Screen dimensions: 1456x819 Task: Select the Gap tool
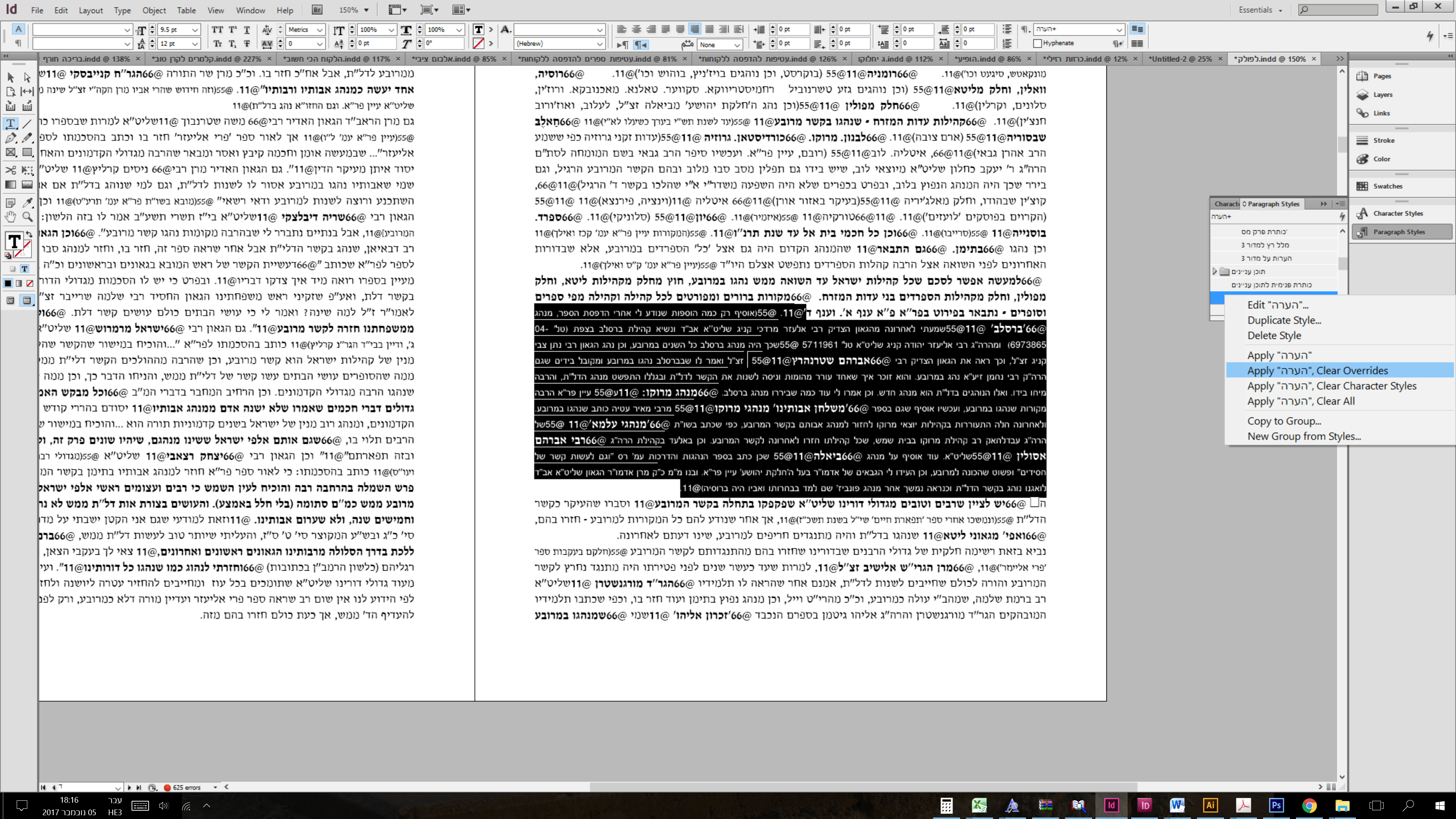click(x=27, y=91)
